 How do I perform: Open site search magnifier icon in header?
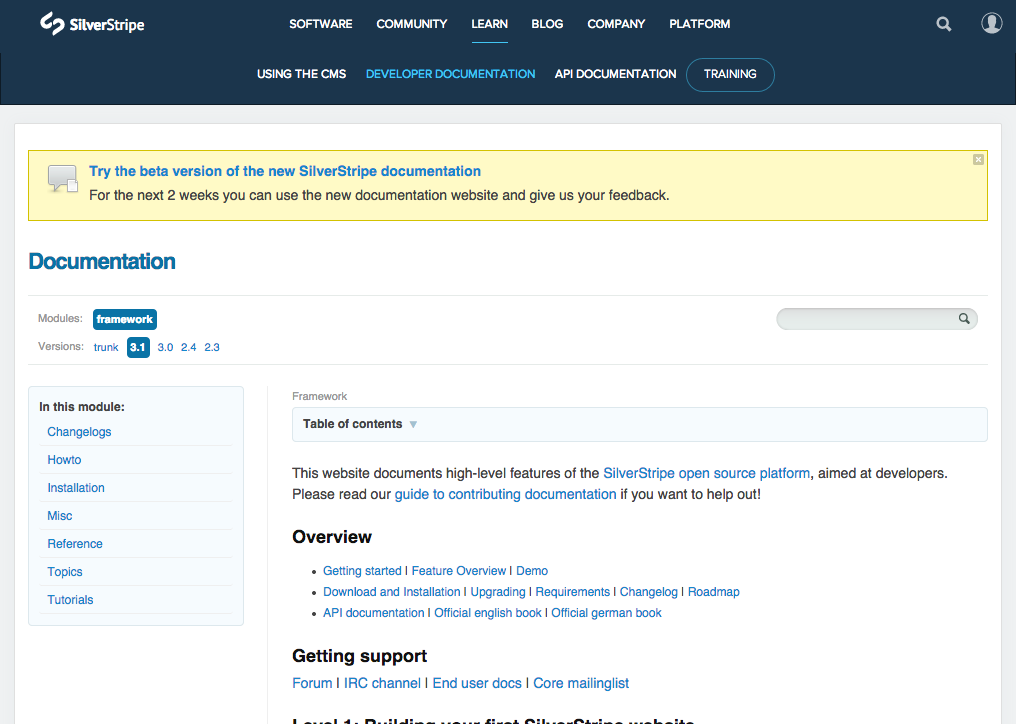coord(943,25)
